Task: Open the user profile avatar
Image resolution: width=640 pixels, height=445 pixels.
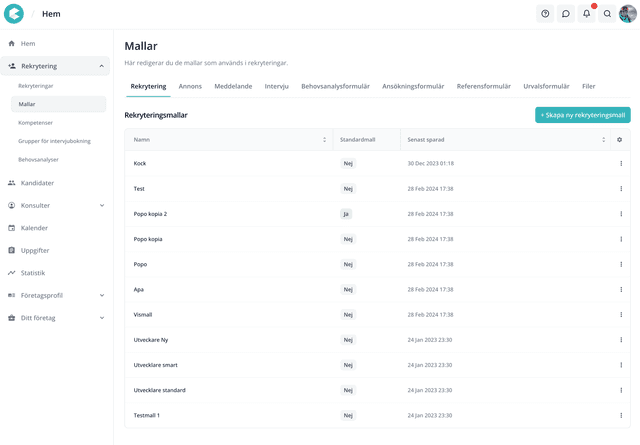Action: point(627,14)
